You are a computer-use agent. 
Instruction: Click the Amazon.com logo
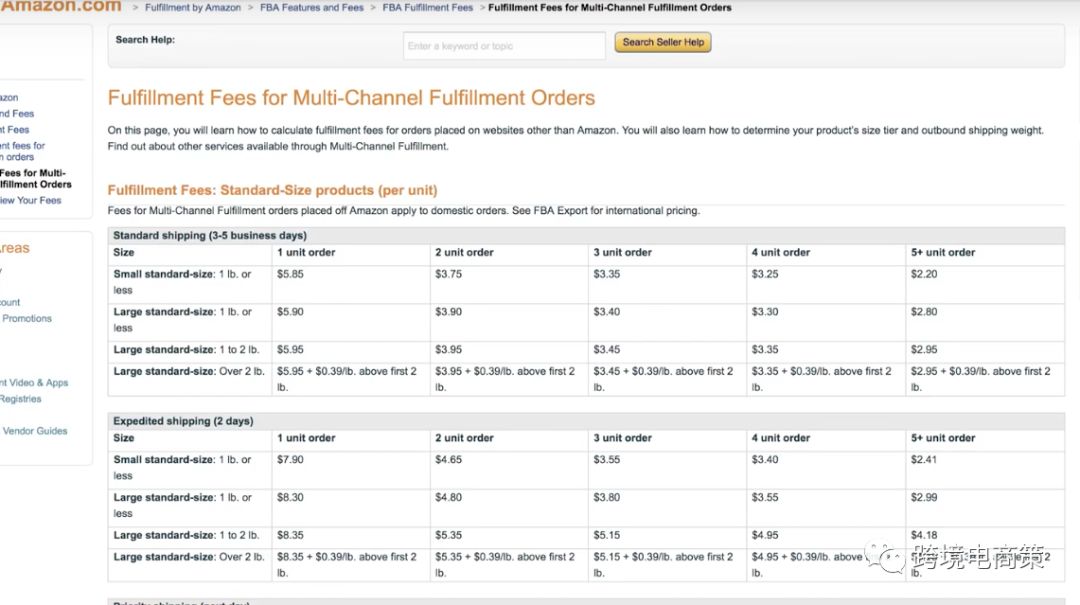60,6
